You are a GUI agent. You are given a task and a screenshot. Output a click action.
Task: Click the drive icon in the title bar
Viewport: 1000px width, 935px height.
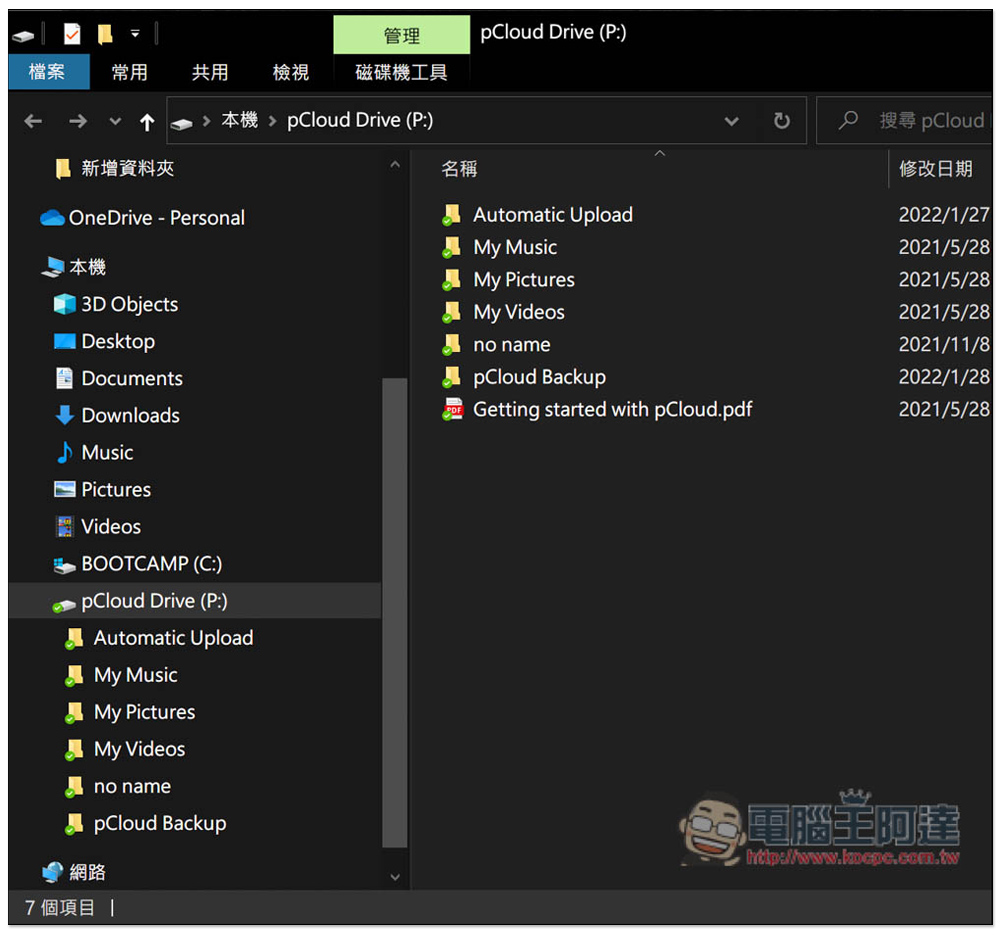22,35
